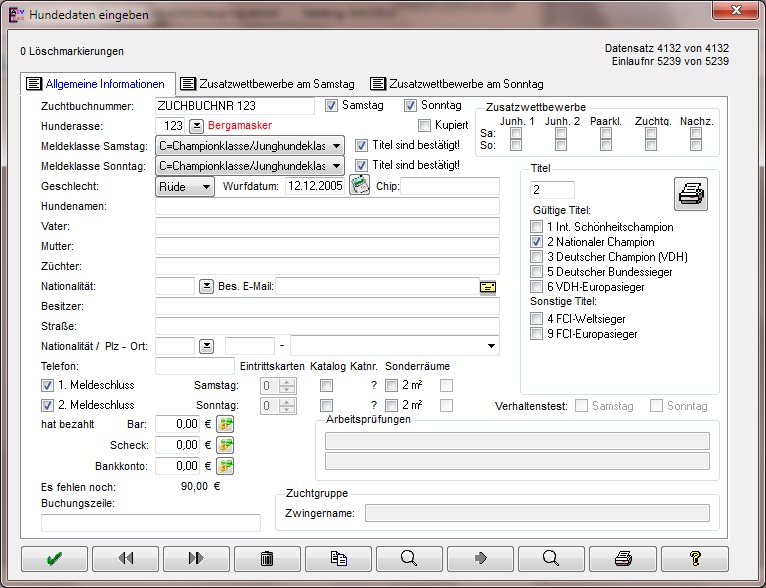Click the e-mail icon beside Bes. E-Mail
Viewport: 766px width, 588px height.
click(x=488, y=287)
